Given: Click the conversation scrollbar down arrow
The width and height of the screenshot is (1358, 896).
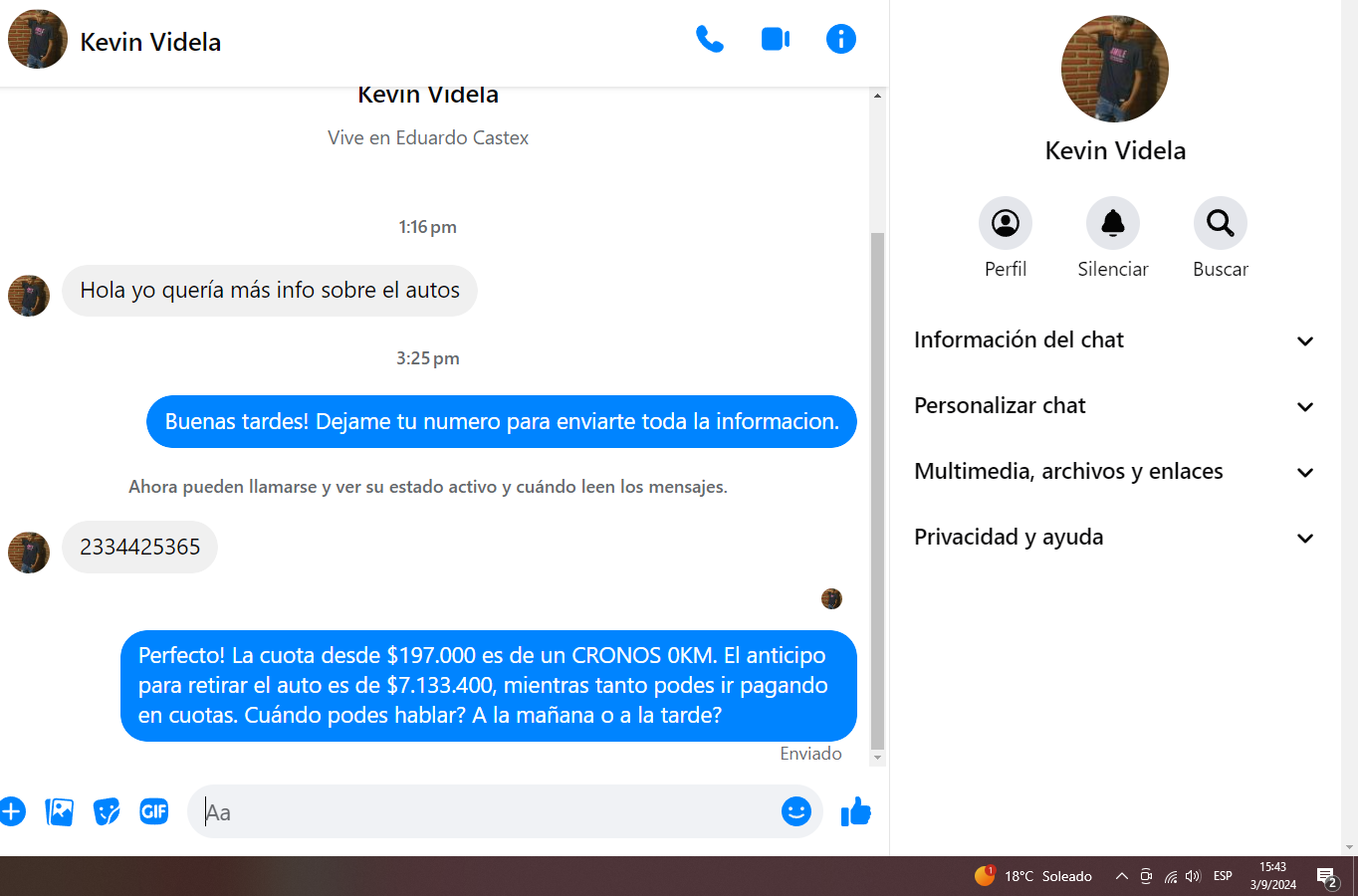Looking at the screenshot, I should coord(877,758).
